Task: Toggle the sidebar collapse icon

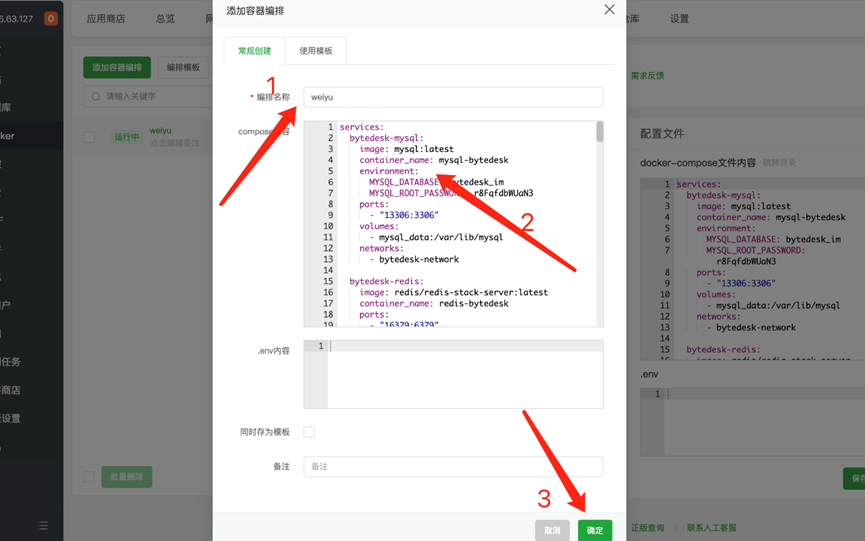Action: (42, 526)
